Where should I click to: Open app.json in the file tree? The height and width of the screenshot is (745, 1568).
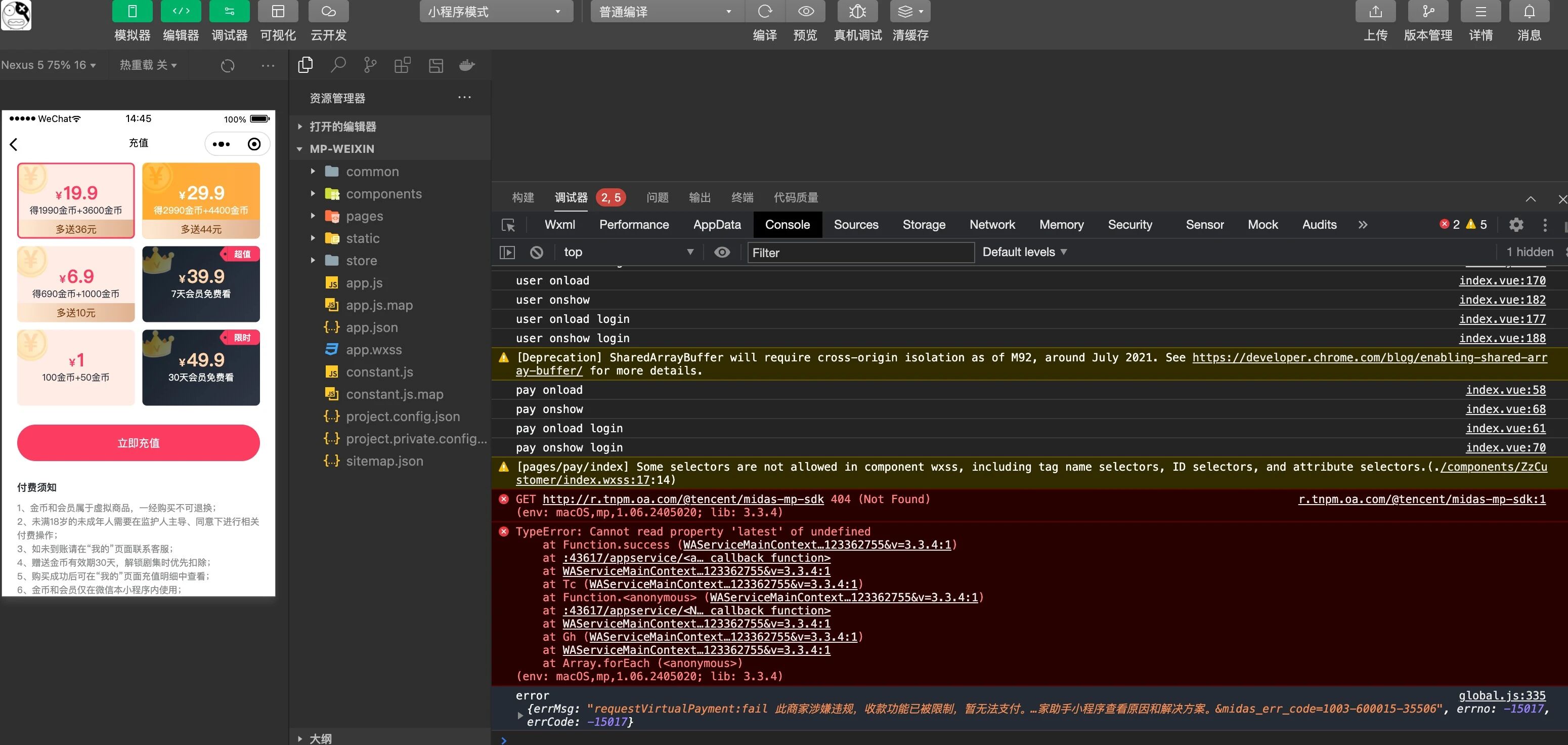pos(371,328)
